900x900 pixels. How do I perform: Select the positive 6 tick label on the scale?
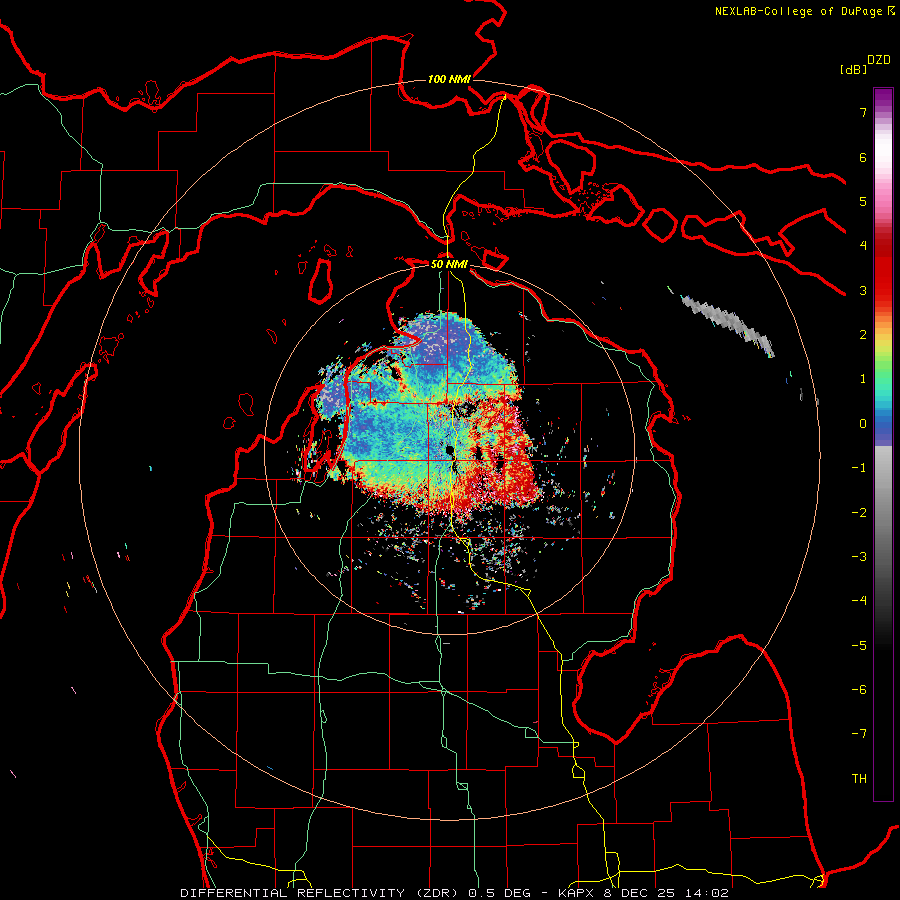click(863, 157)
